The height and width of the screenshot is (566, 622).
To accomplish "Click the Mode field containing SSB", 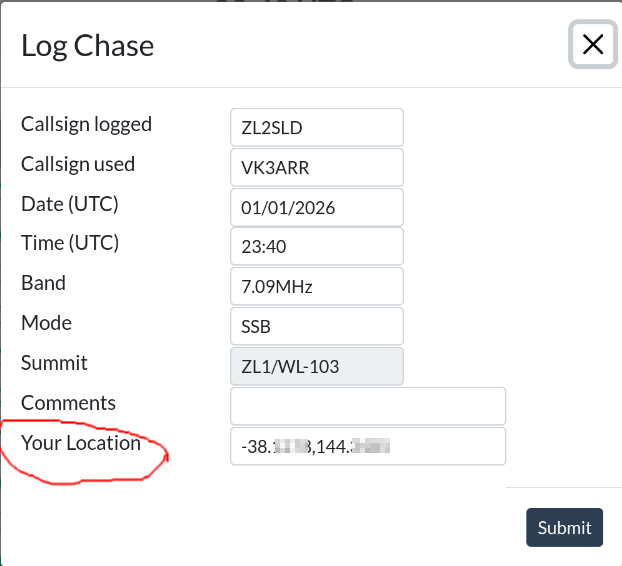I will click(x=316, y=326).
